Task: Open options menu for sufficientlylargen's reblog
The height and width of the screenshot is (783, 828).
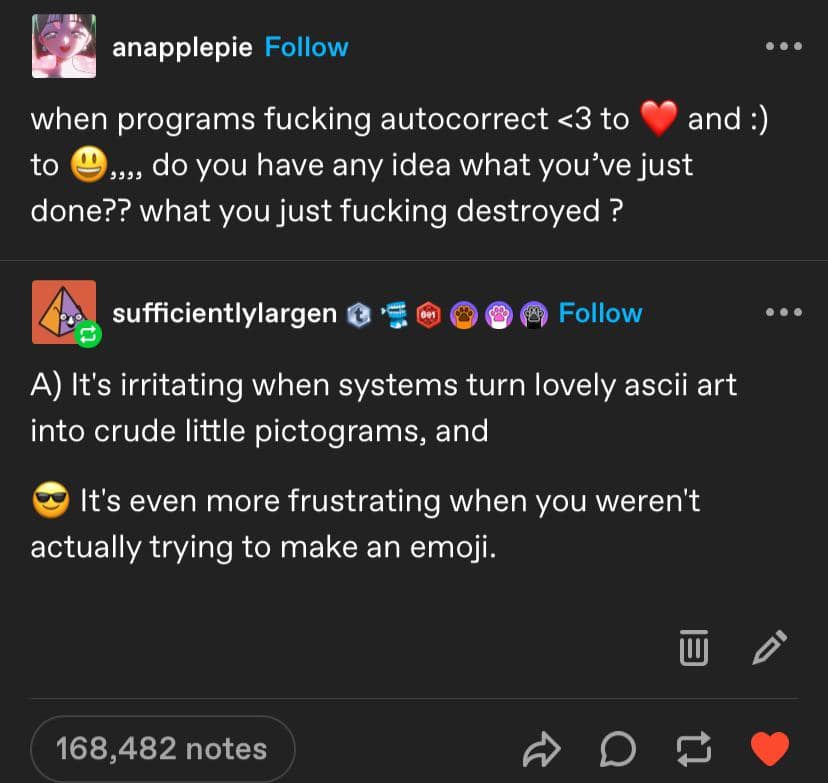Action: pos(783,313)
